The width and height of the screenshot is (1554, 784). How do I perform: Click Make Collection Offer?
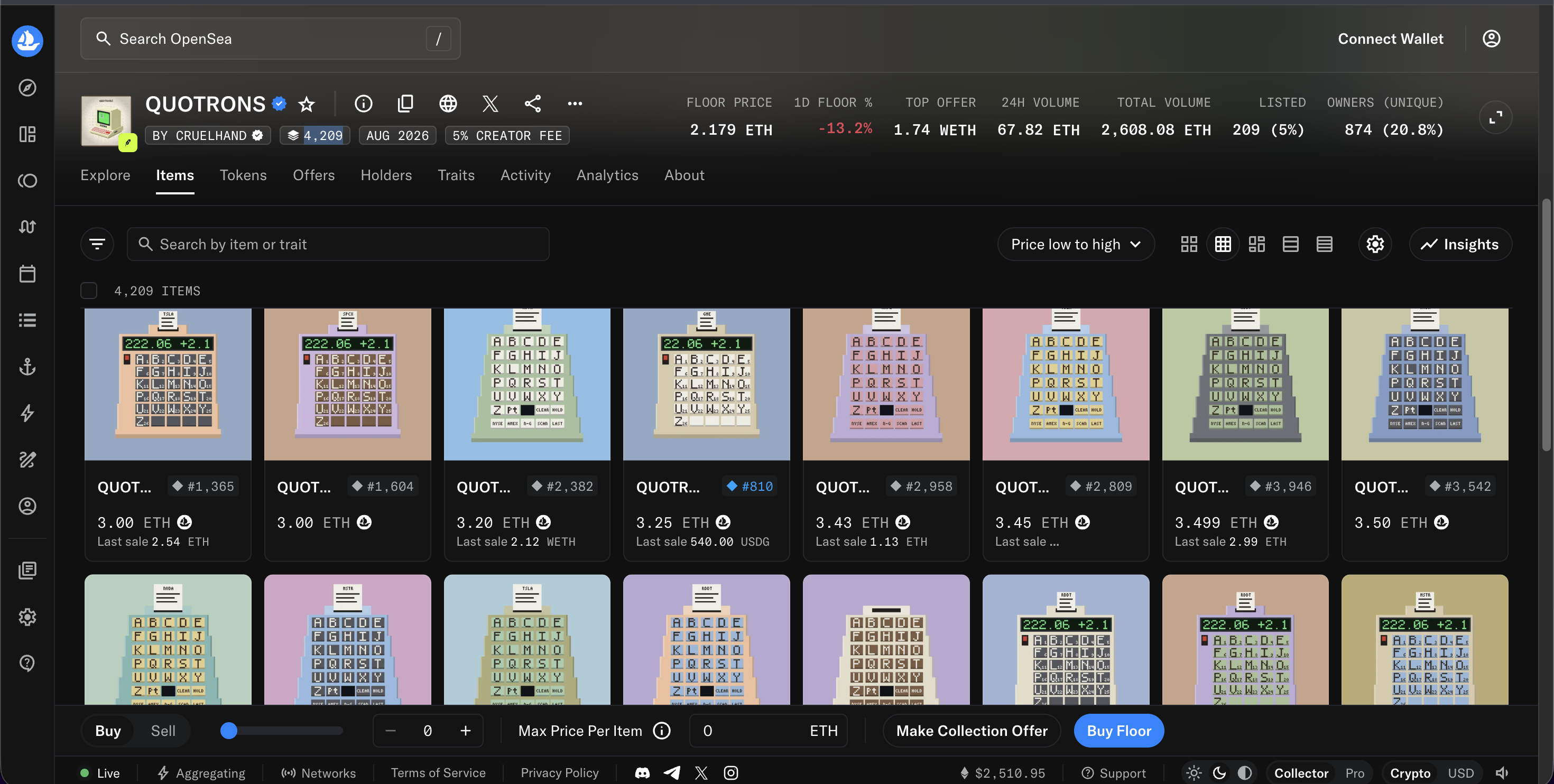(x=972, y=731)
